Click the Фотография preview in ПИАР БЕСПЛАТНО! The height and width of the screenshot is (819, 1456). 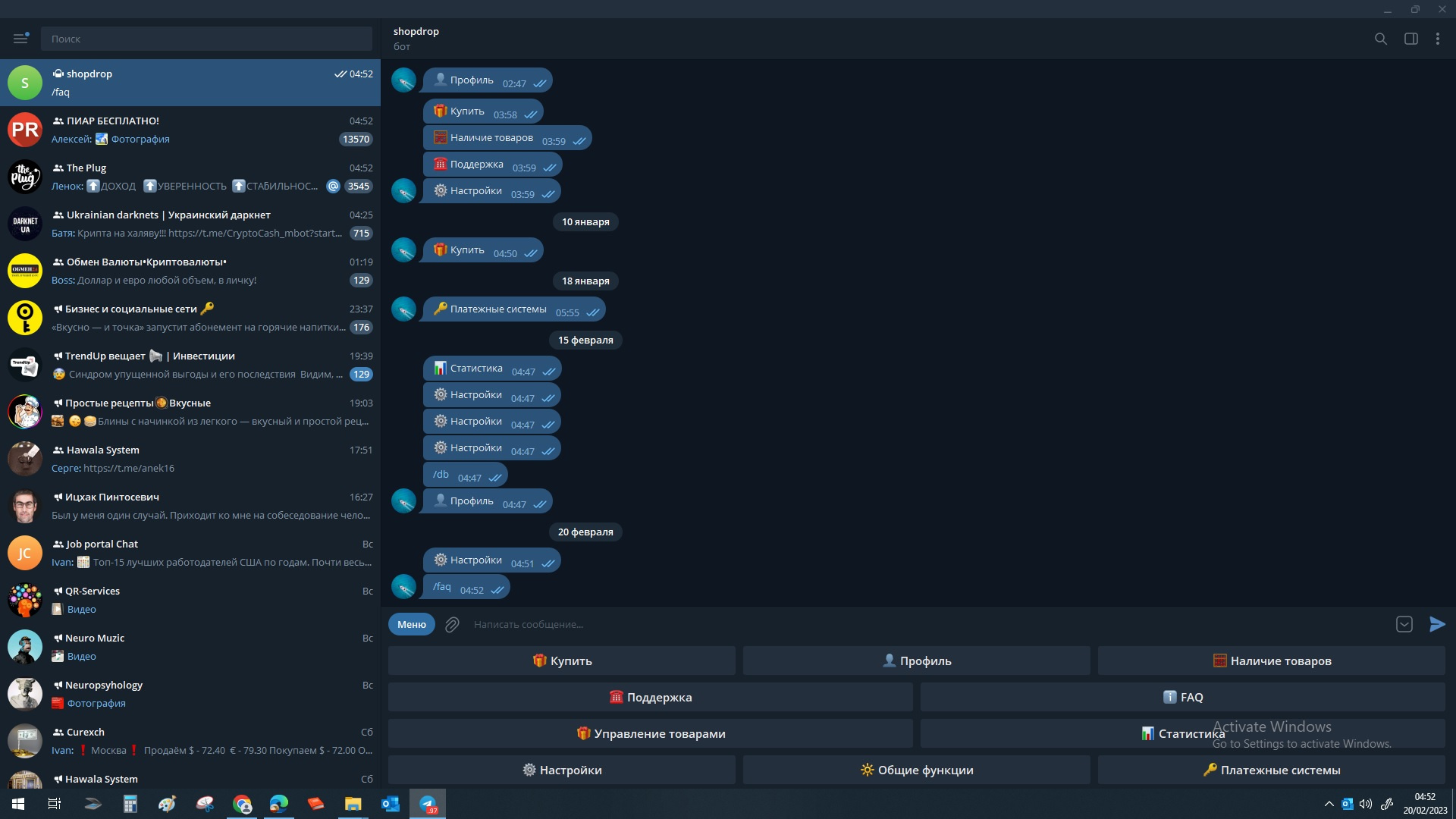[x=140, y=139]
